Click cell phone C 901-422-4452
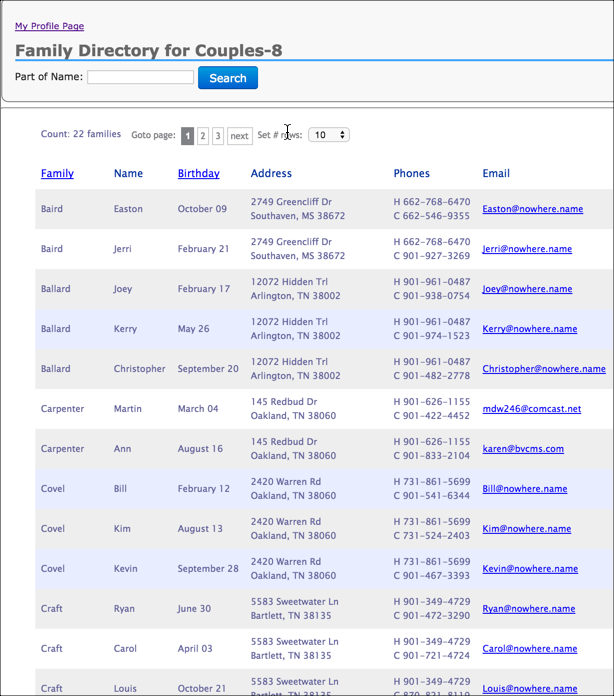614x696 pixels. [x=432, y=415]
